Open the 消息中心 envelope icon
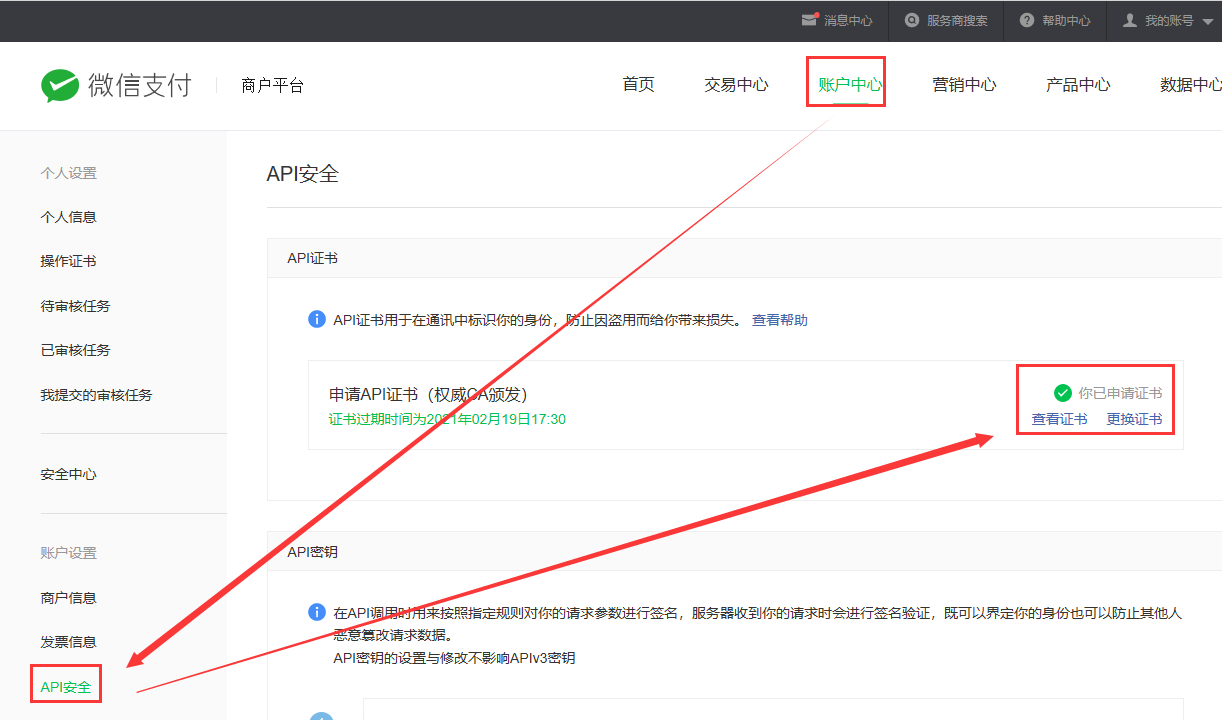Viewport: 1222px width, 720px height. point(809,20)
